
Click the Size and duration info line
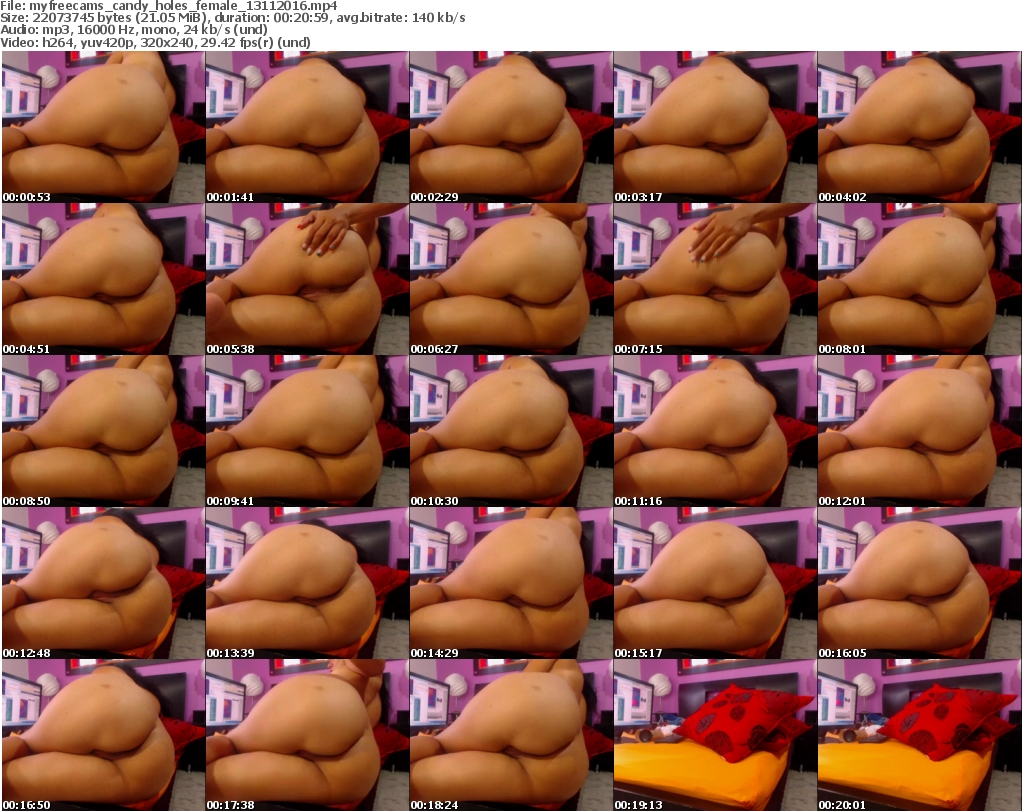[x=232, y=18]
